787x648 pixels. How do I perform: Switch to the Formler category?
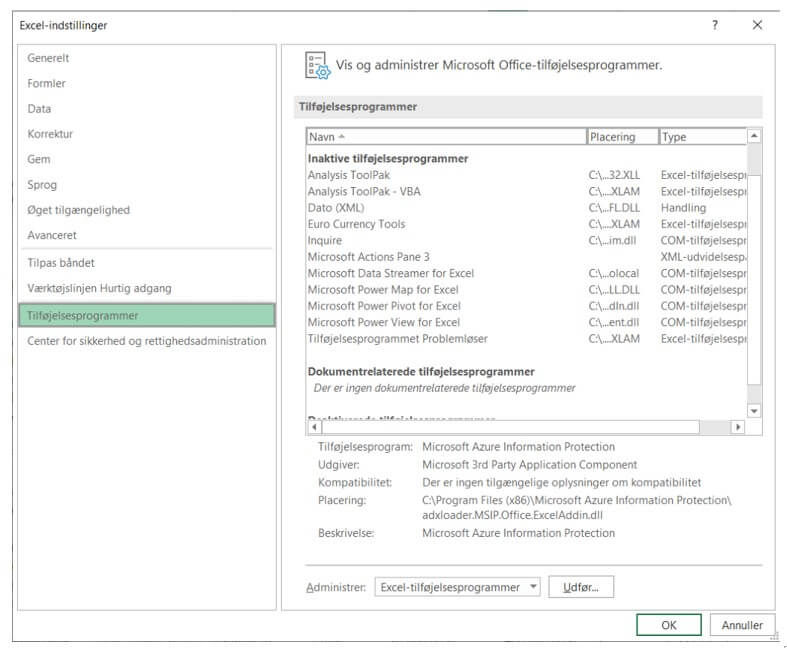[46, 83]
